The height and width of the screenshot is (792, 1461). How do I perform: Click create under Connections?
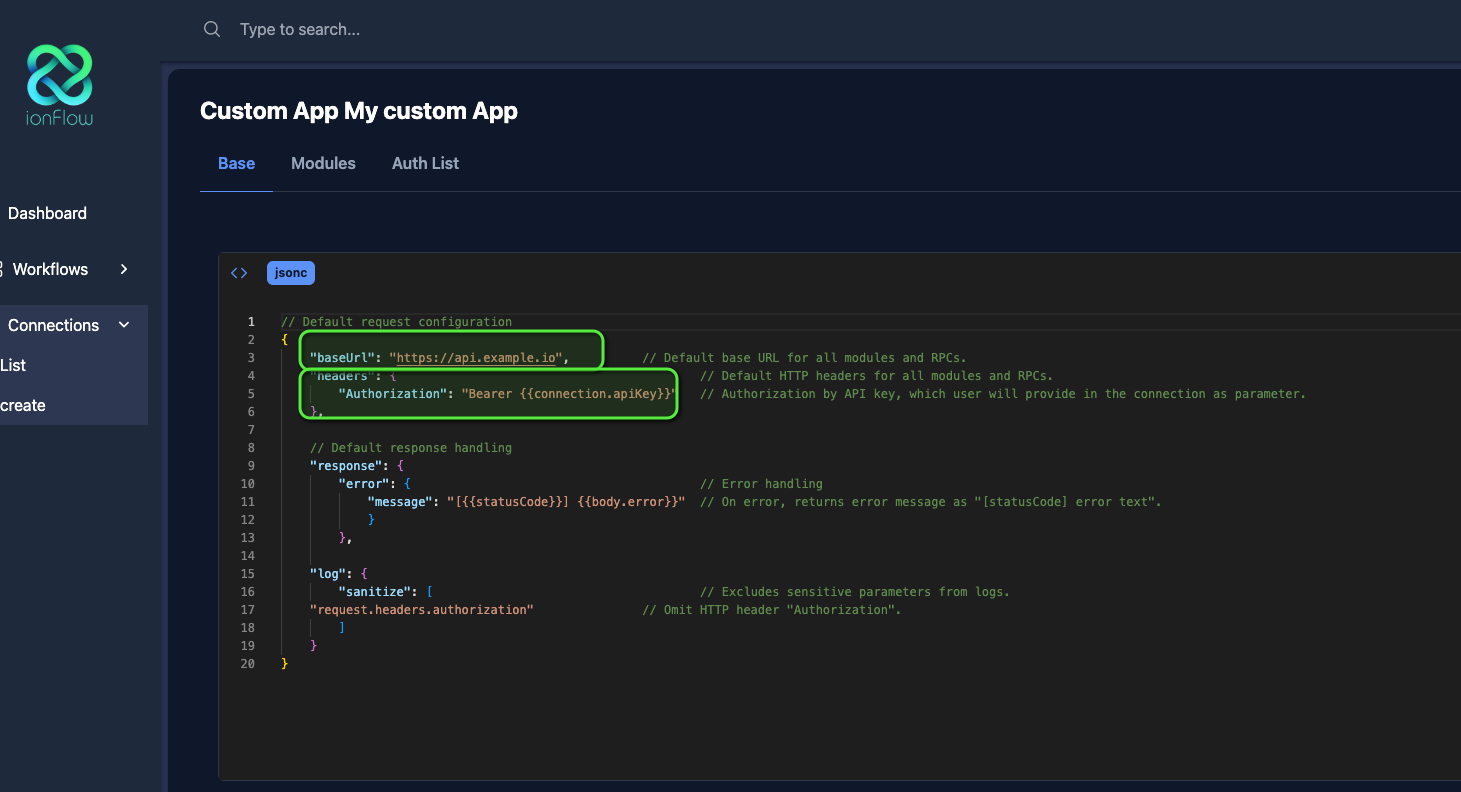[x=22, y=405]
